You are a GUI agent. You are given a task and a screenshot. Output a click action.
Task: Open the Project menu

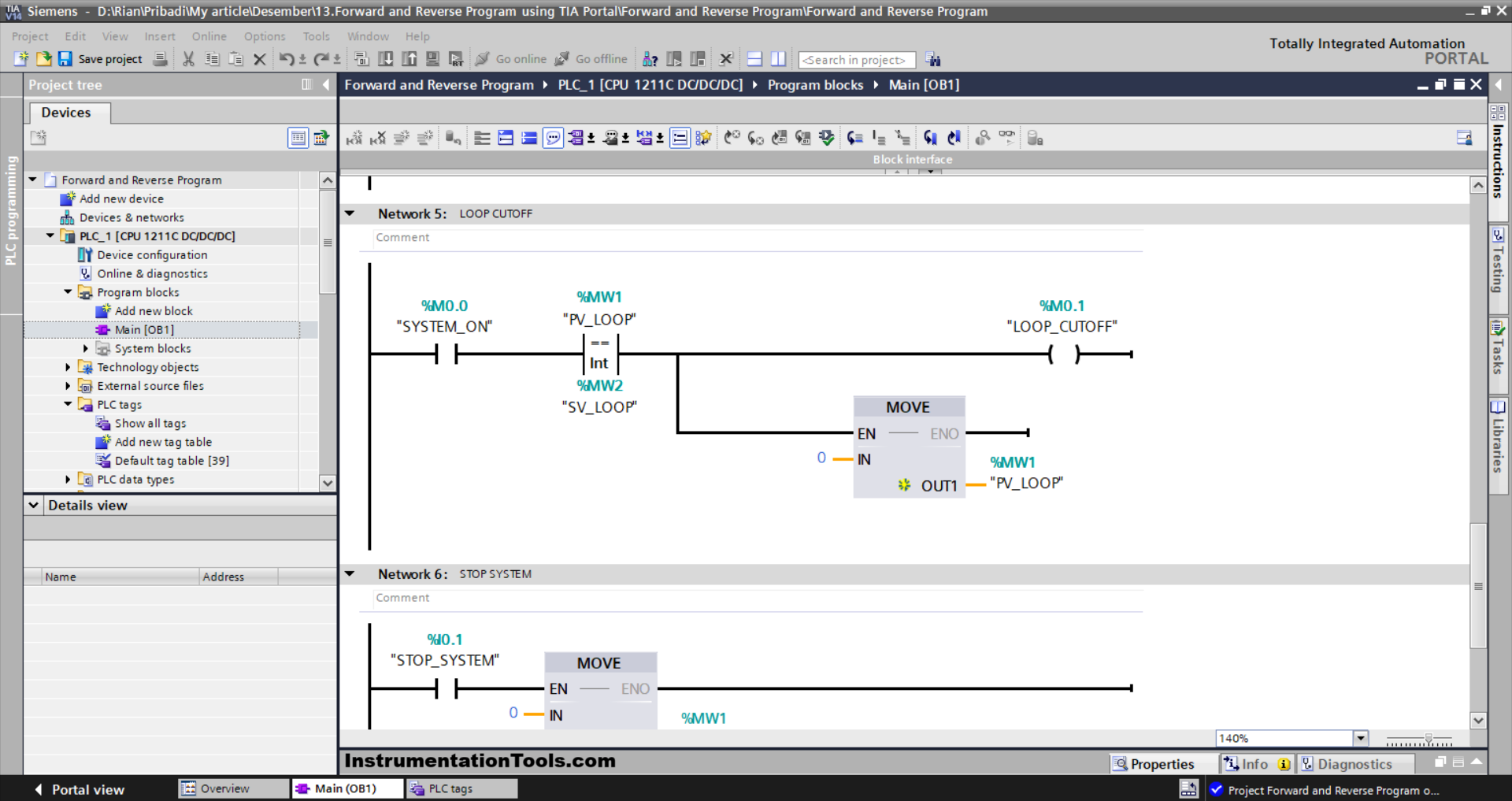(x=30, y=36)
